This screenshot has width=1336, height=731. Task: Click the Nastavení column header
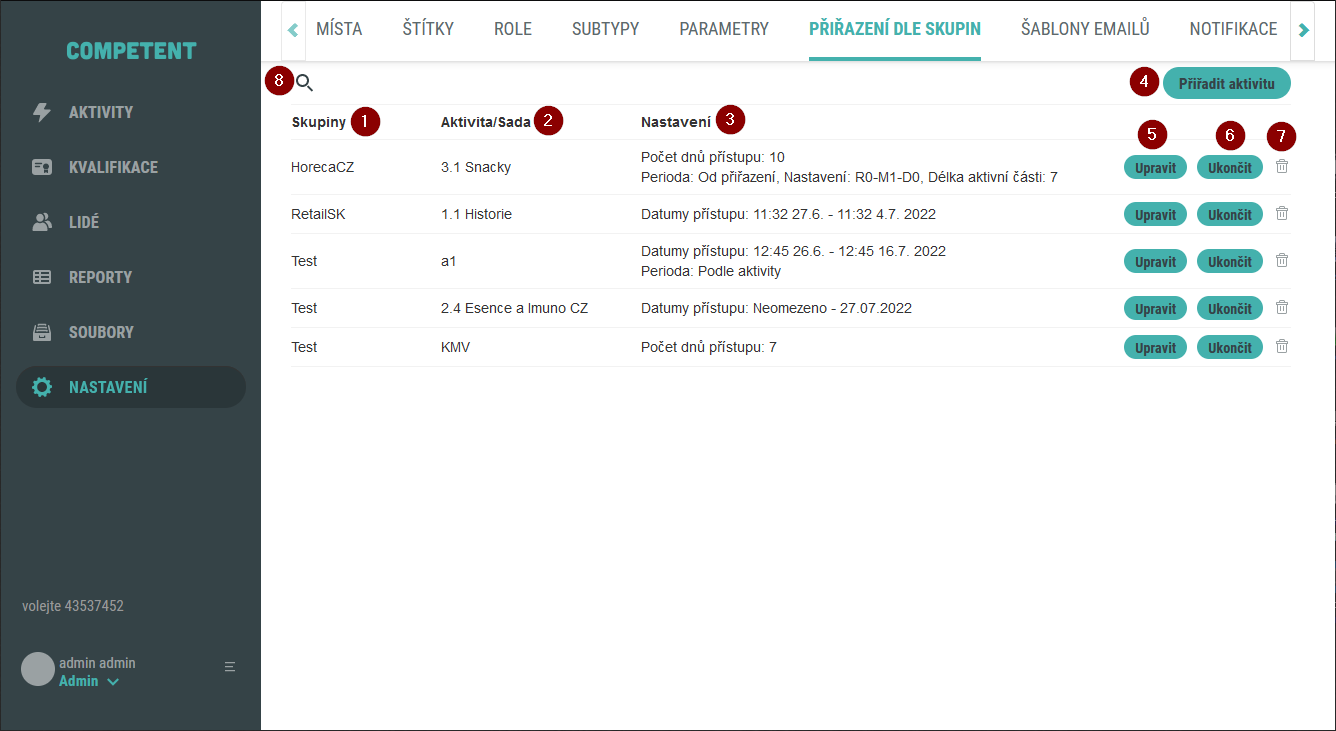pos(676,122)
